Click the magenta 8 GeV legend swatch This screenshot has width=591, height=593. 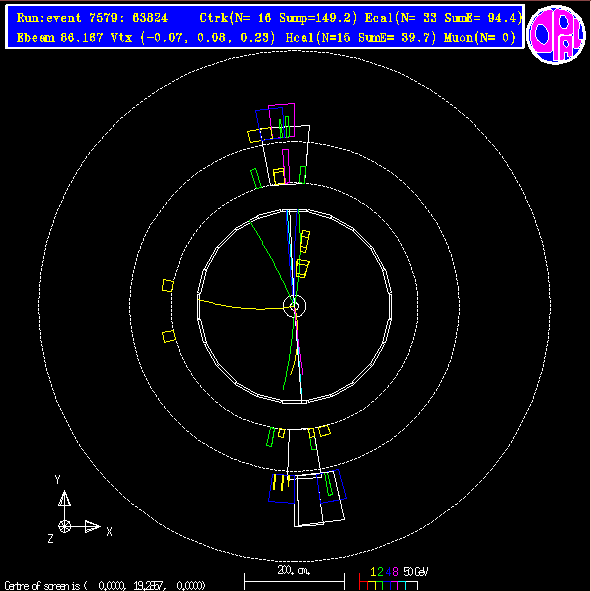click(395, 585)
